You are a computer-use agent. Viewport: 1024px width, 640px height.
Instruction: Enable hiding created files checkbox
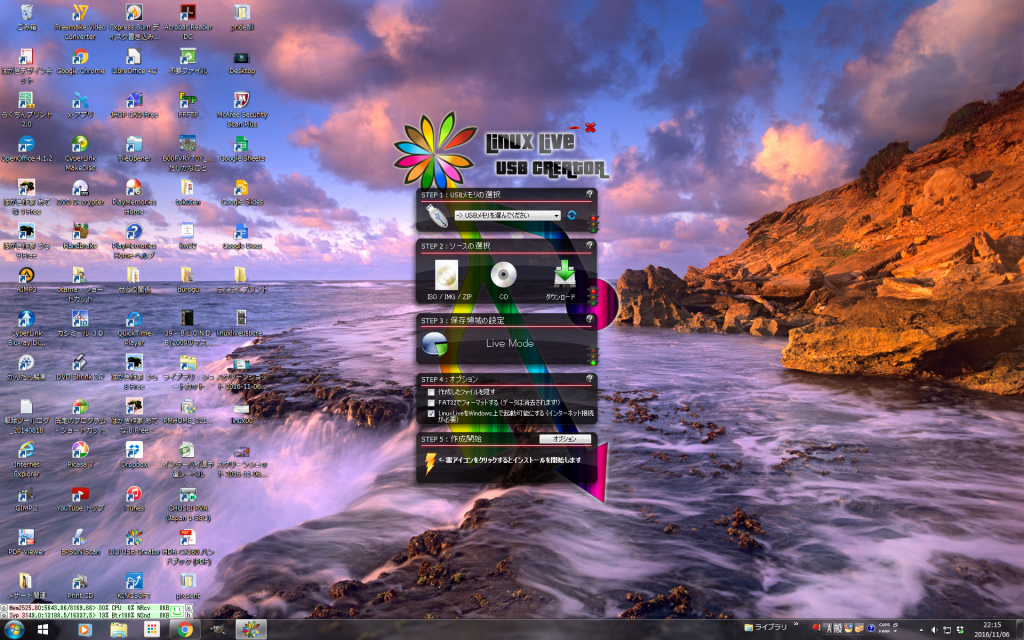431,392
